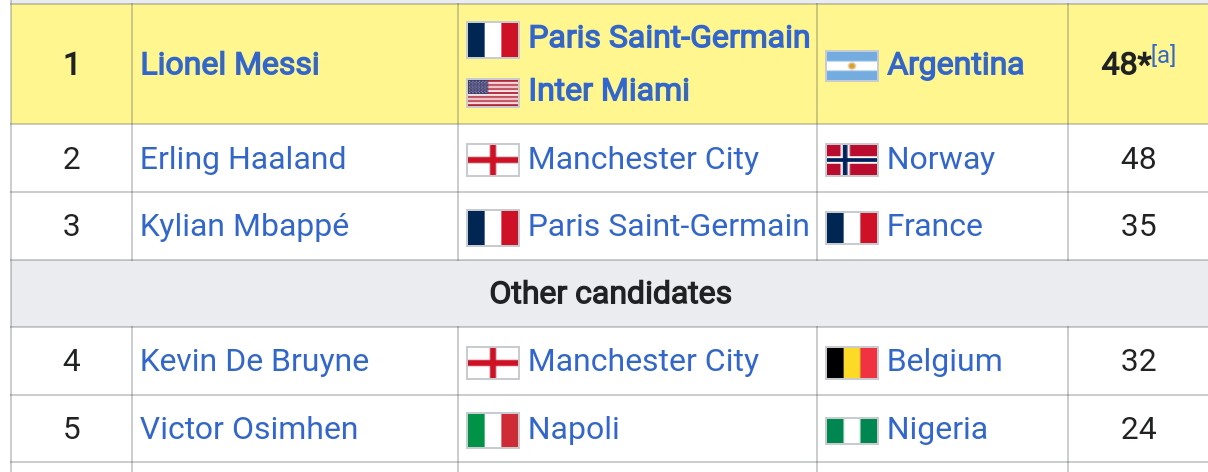The width and height of the screenshot is (1208, 472).
Task: Click the Norway flag icon
Action: (851, 160)
